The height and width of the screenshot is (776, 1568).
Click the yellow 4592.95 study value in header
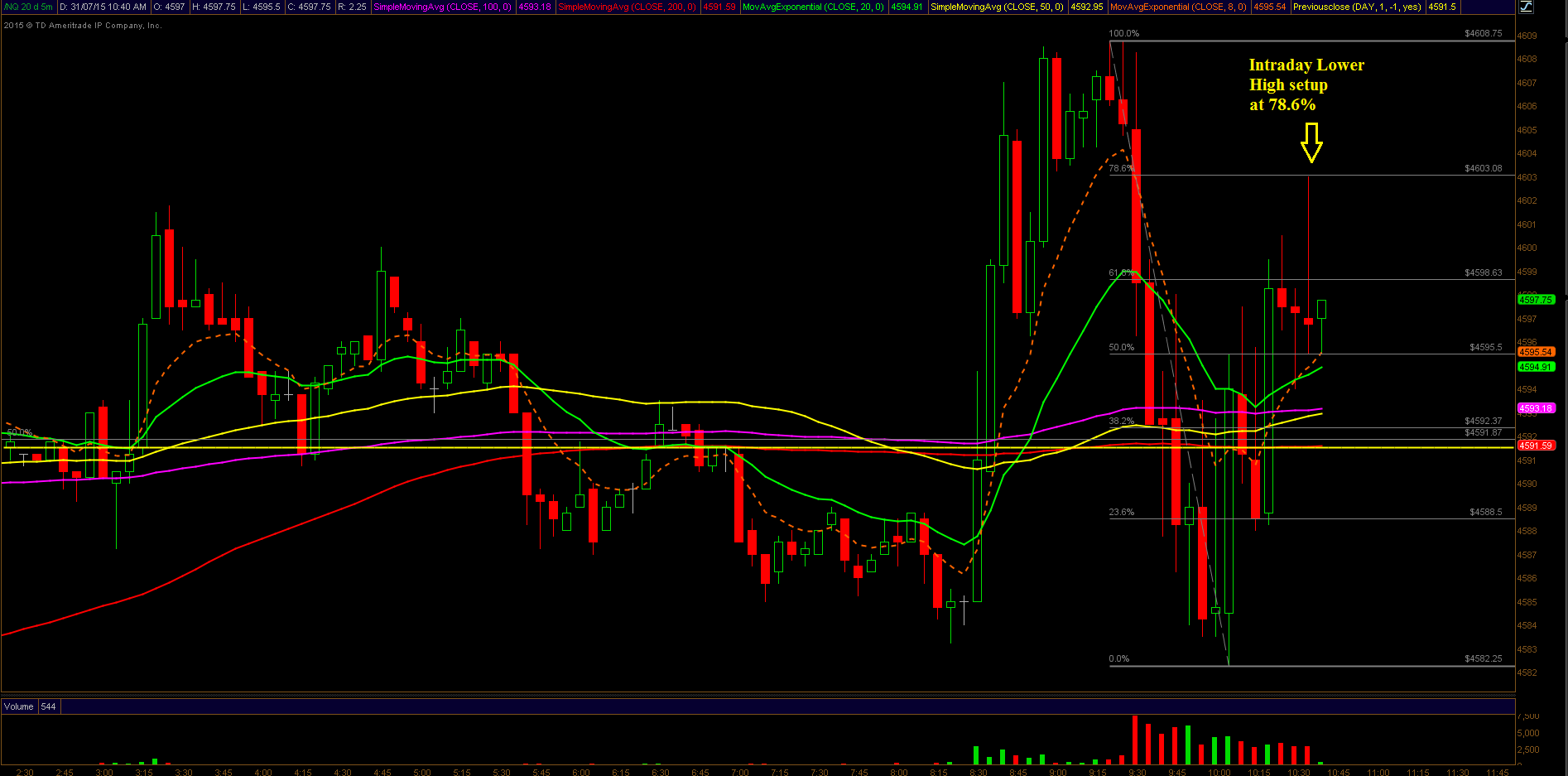coord(1086,7)
